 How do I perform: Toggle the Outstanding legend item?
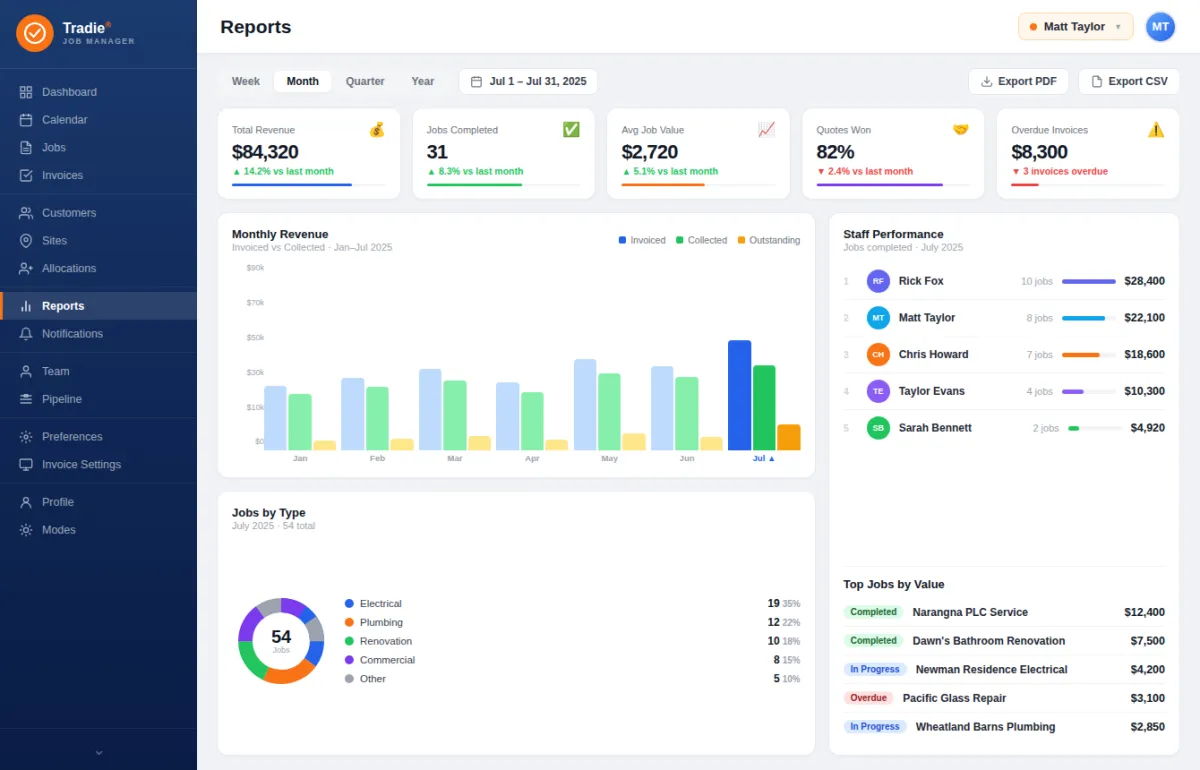pos(769,240)
